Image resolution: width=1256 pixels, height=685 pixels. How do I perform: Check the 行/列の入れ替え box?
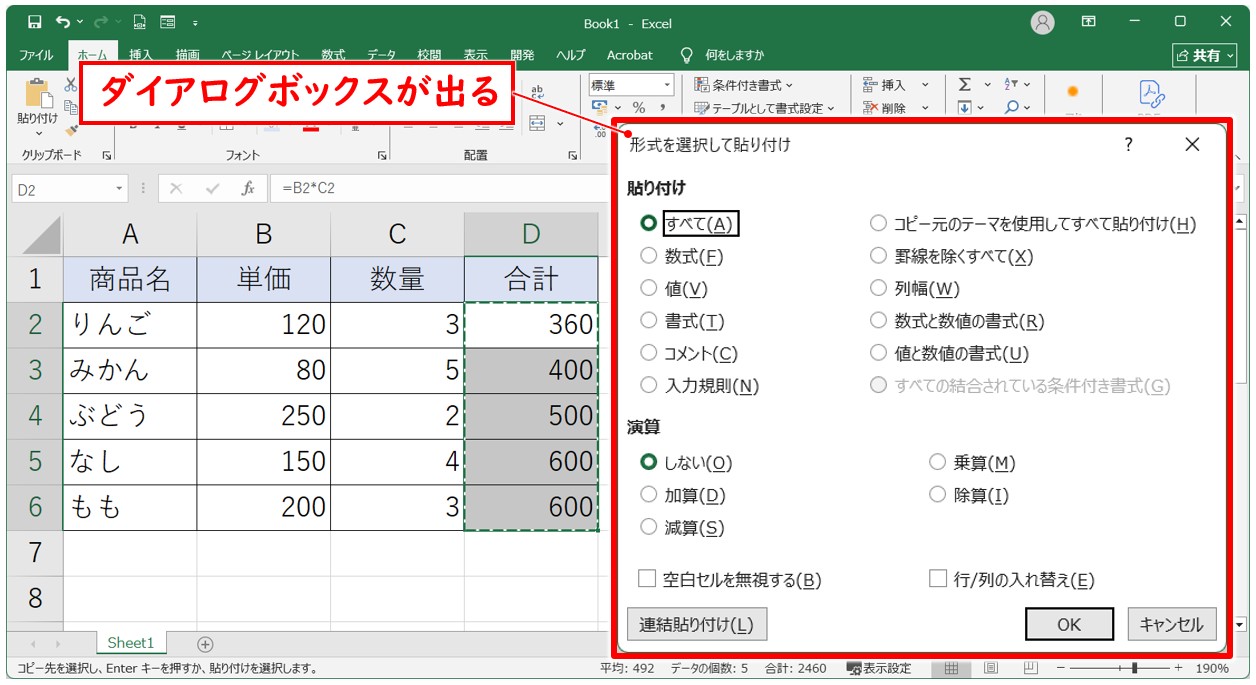point(938,579)
